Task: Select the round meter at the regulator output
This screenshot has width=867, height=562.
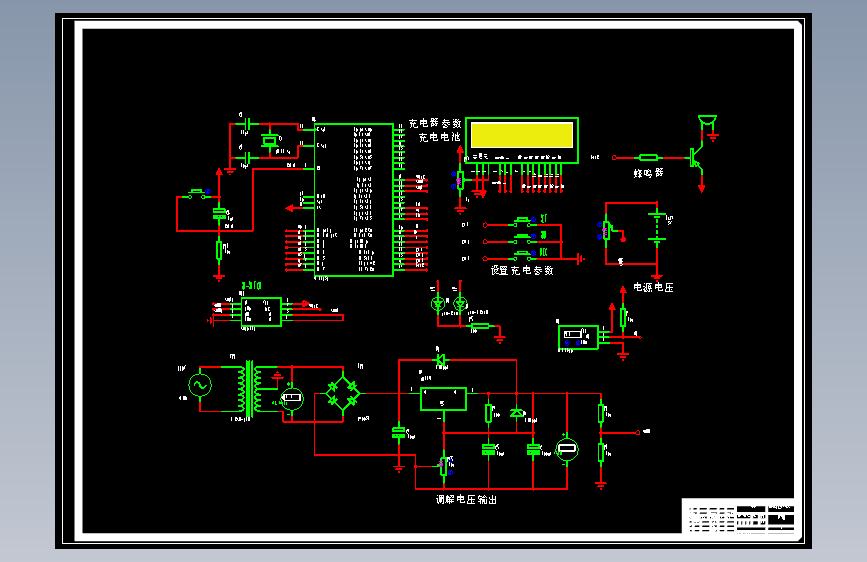Action: point(567,449)
